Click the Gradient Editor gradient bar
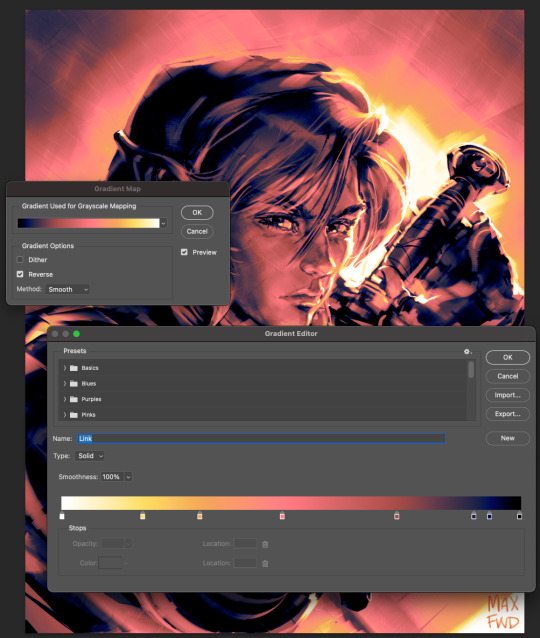The height and width of the screenshot is (638, 540). 291,503
